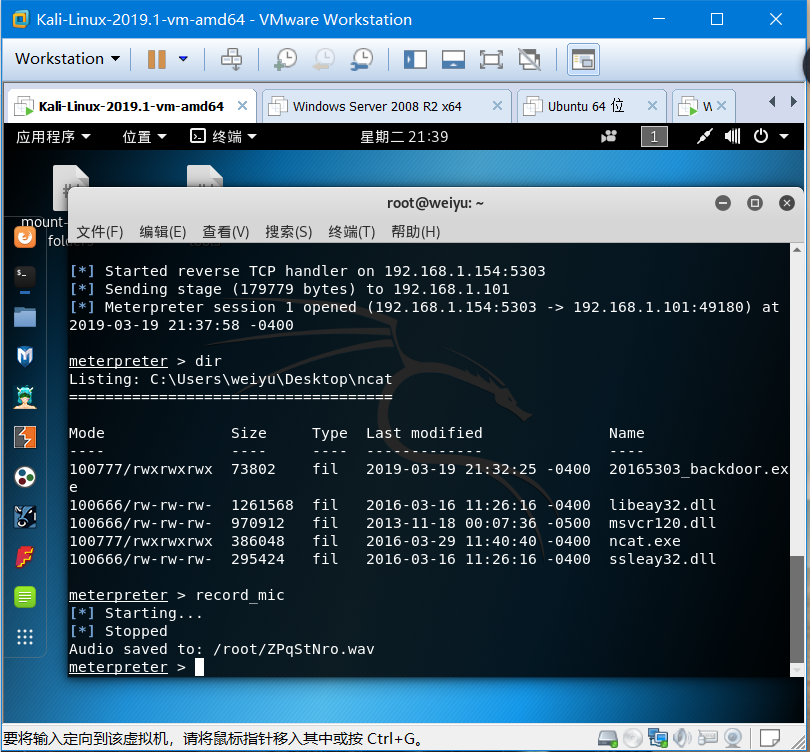Open the terminal 终端(T) menu

pyautogui.click(x=352, y=232)
